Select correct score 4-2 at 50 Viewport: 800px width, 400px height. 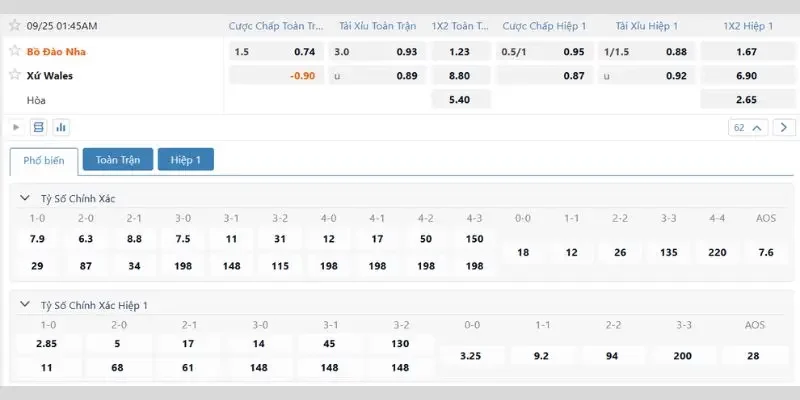pos(426,239)
